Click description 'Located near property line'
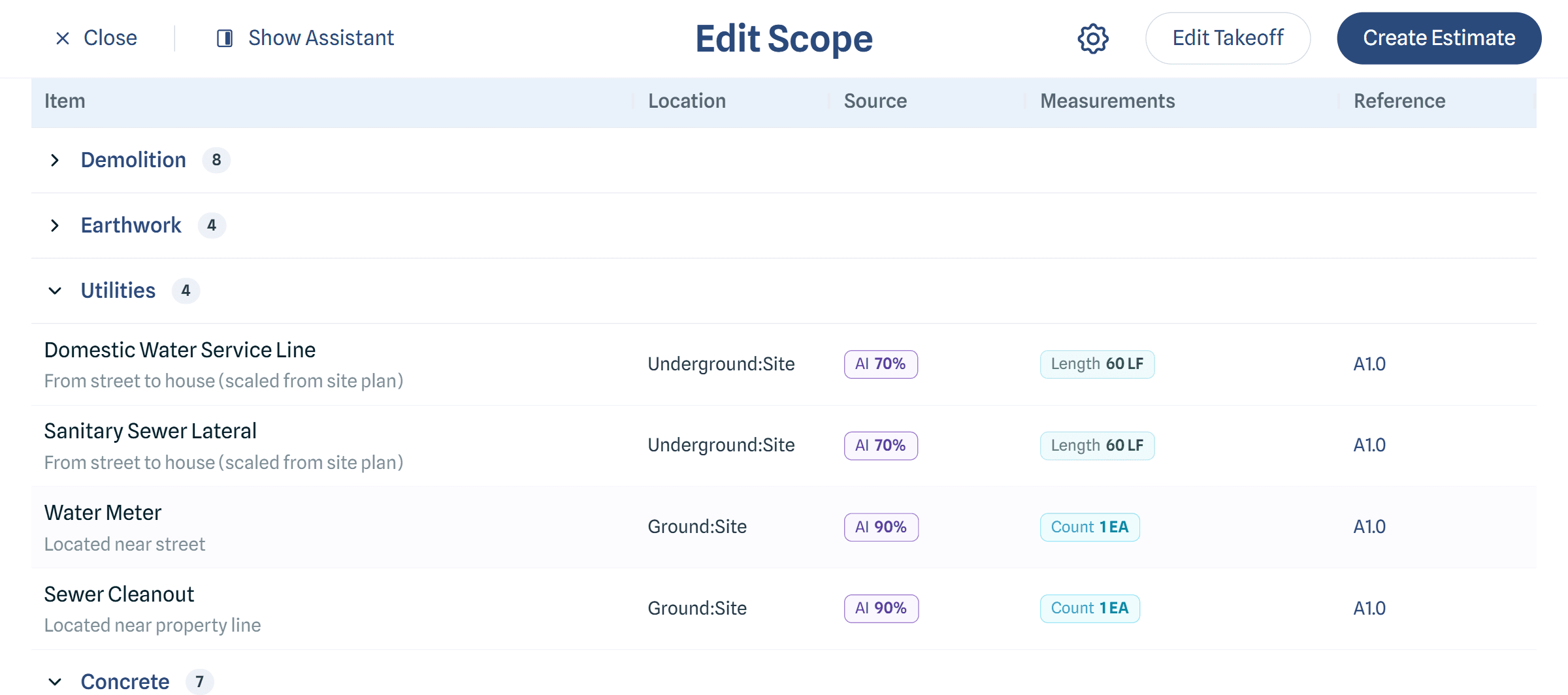This screenshot has width=1568, height=695. tap(152, 626)
